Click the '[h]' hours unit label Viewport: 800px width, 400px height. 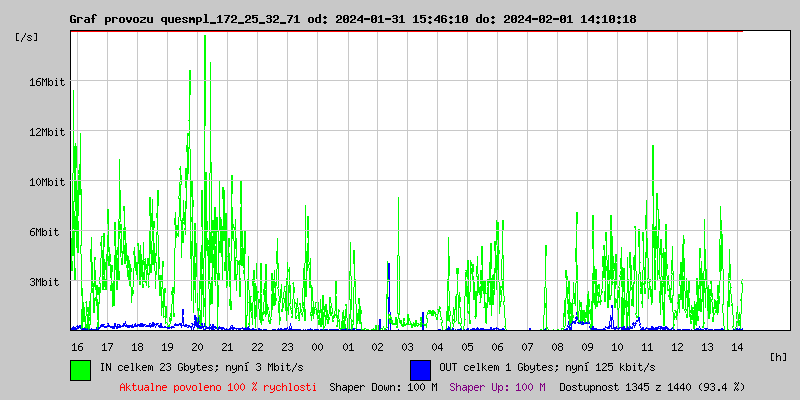click(x=779, y=356)
